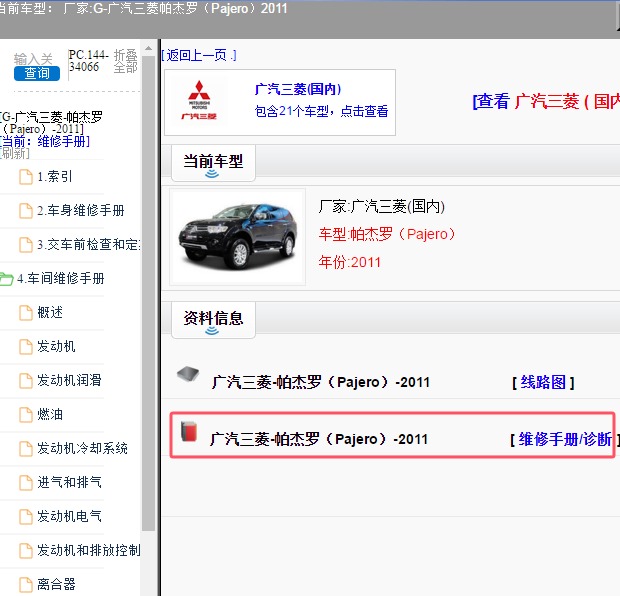Click the sidebar scrollbar up arrow
This screenshot has height=596, width=620.
[x=149, y=48]
